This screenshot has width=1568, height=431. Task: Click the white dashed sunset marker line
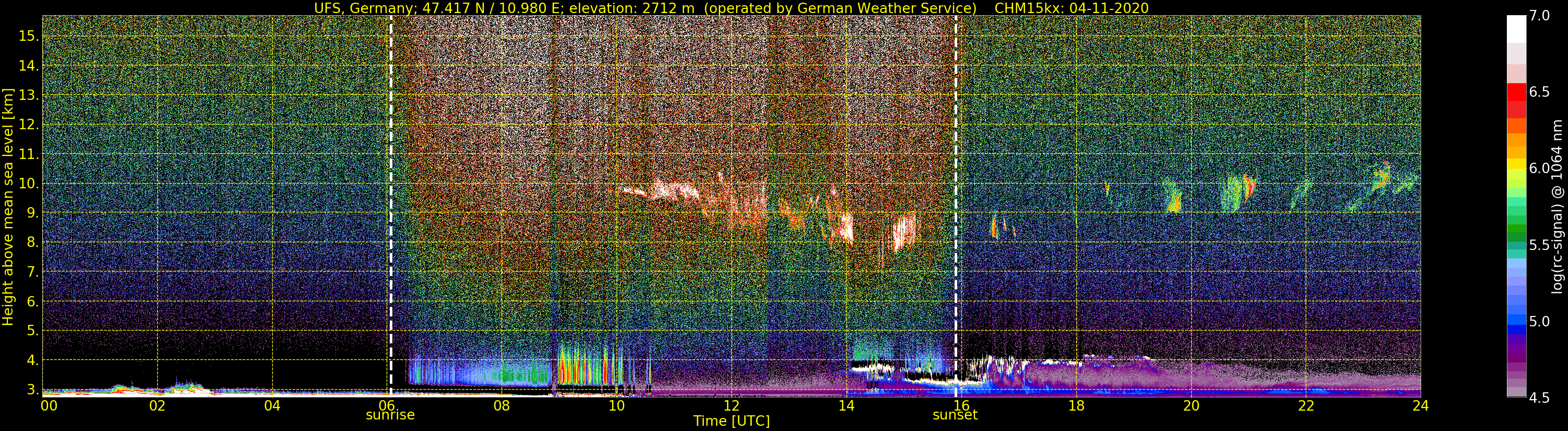point(956,206)
